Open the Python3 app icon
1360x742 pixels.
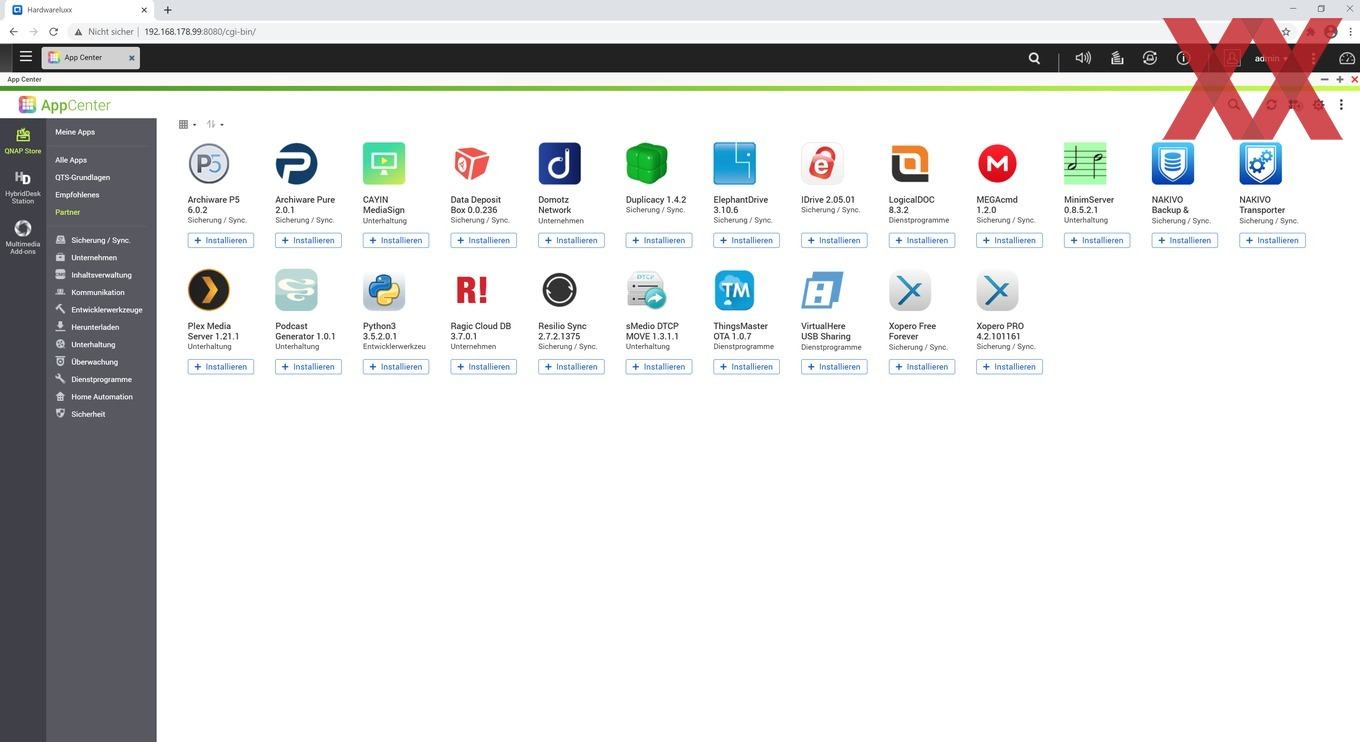pyautogui.click(x=384, y=290)
